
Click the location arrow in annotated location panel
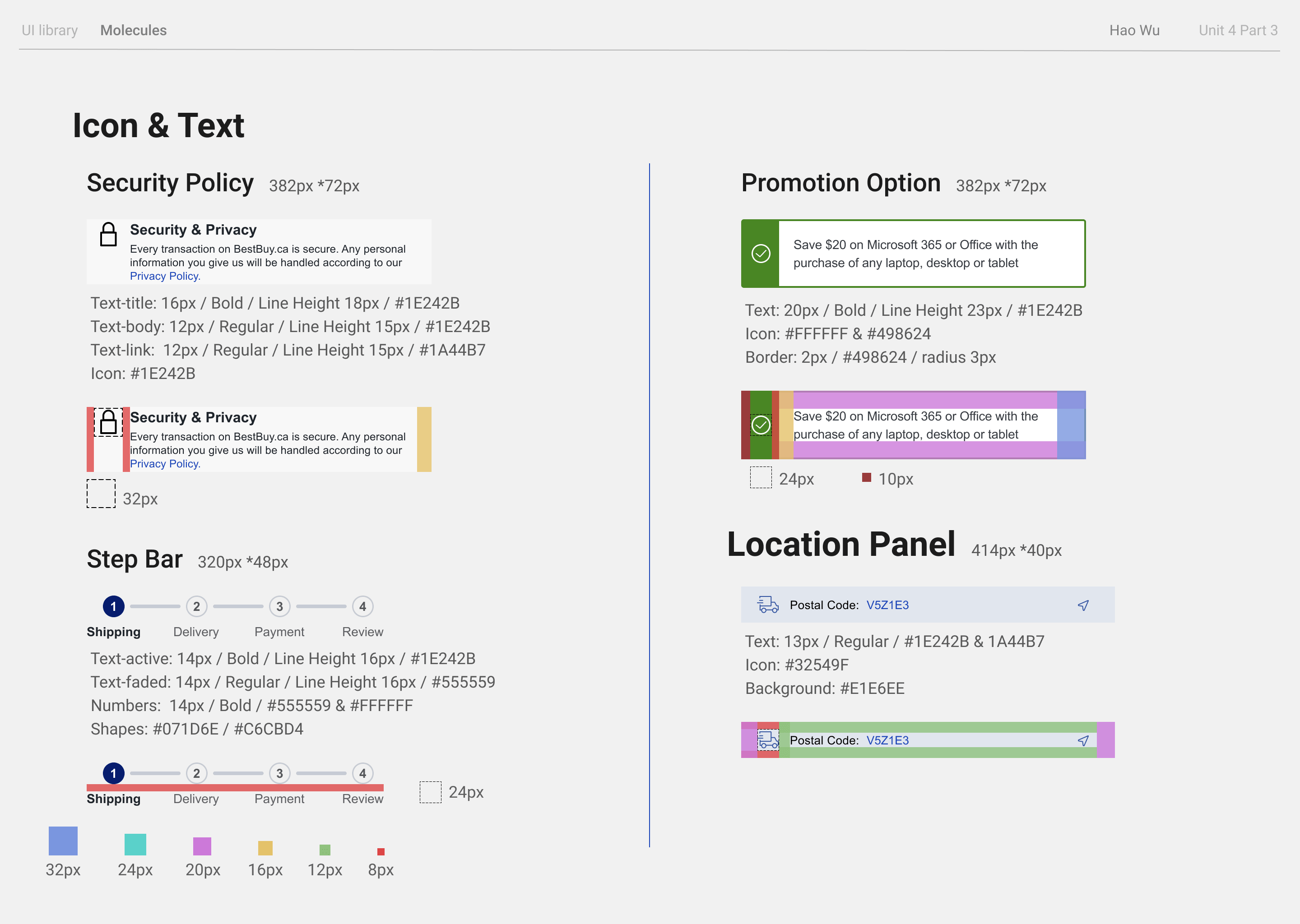point(1083,740)
